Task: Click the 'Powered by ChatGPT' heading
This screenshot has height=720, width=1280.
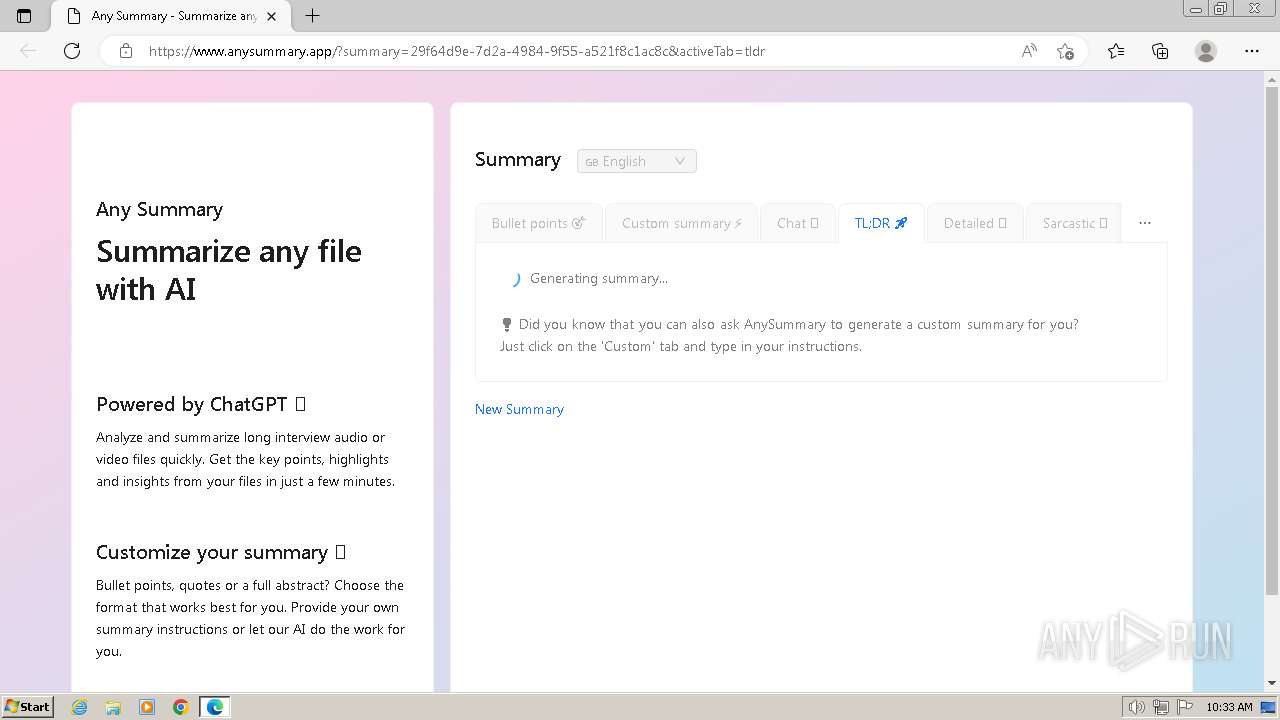Action: tap(201, 404)
